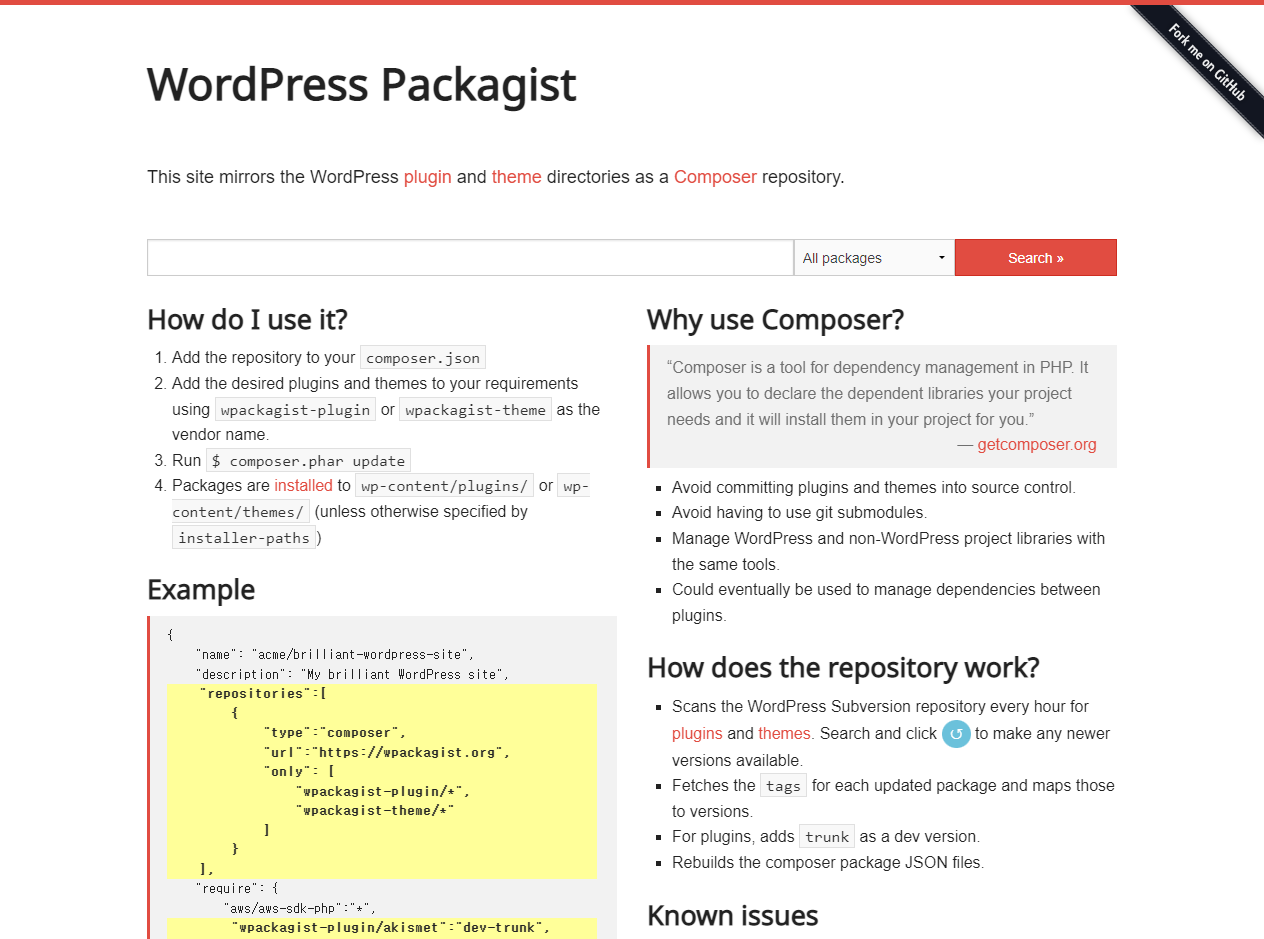Open the plugin link in intro sentence
The height and width of the screenshot is (939, 1264).
coord(428,177)
